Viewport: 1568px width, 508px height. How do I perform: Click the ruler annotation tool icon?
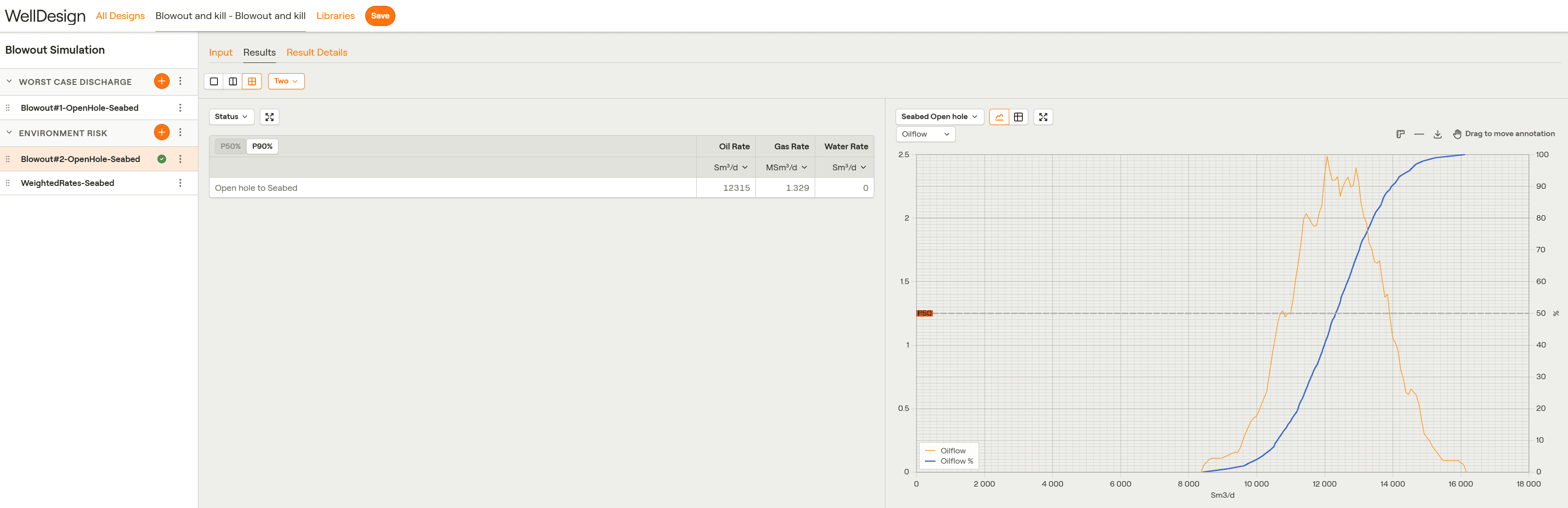pyautogui.click(x=1400, y=134)
